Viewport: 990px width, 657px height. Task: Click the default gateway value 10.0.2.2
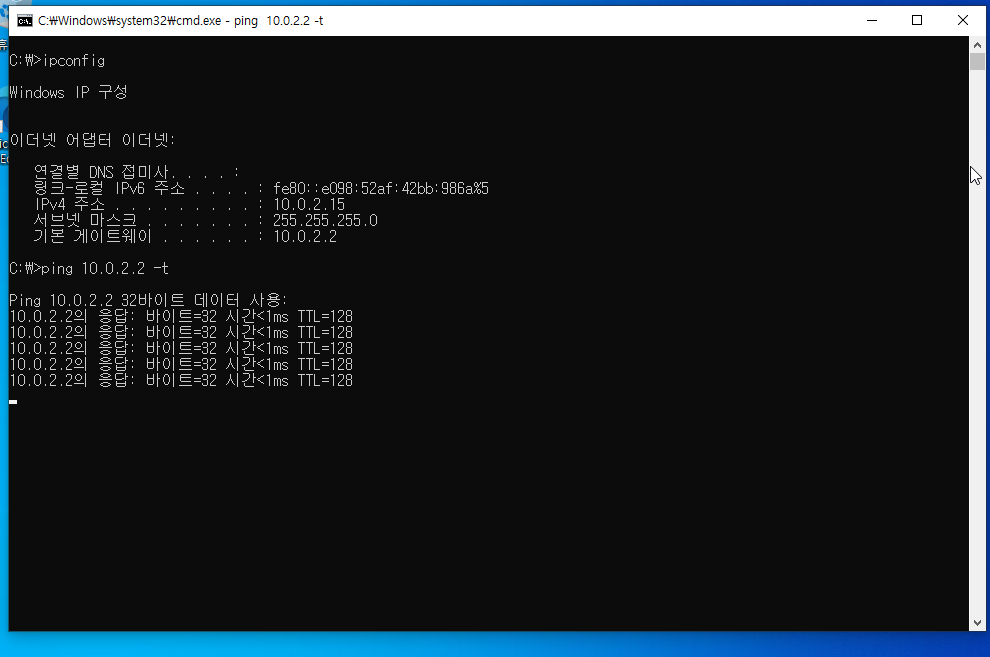point(305,237)
